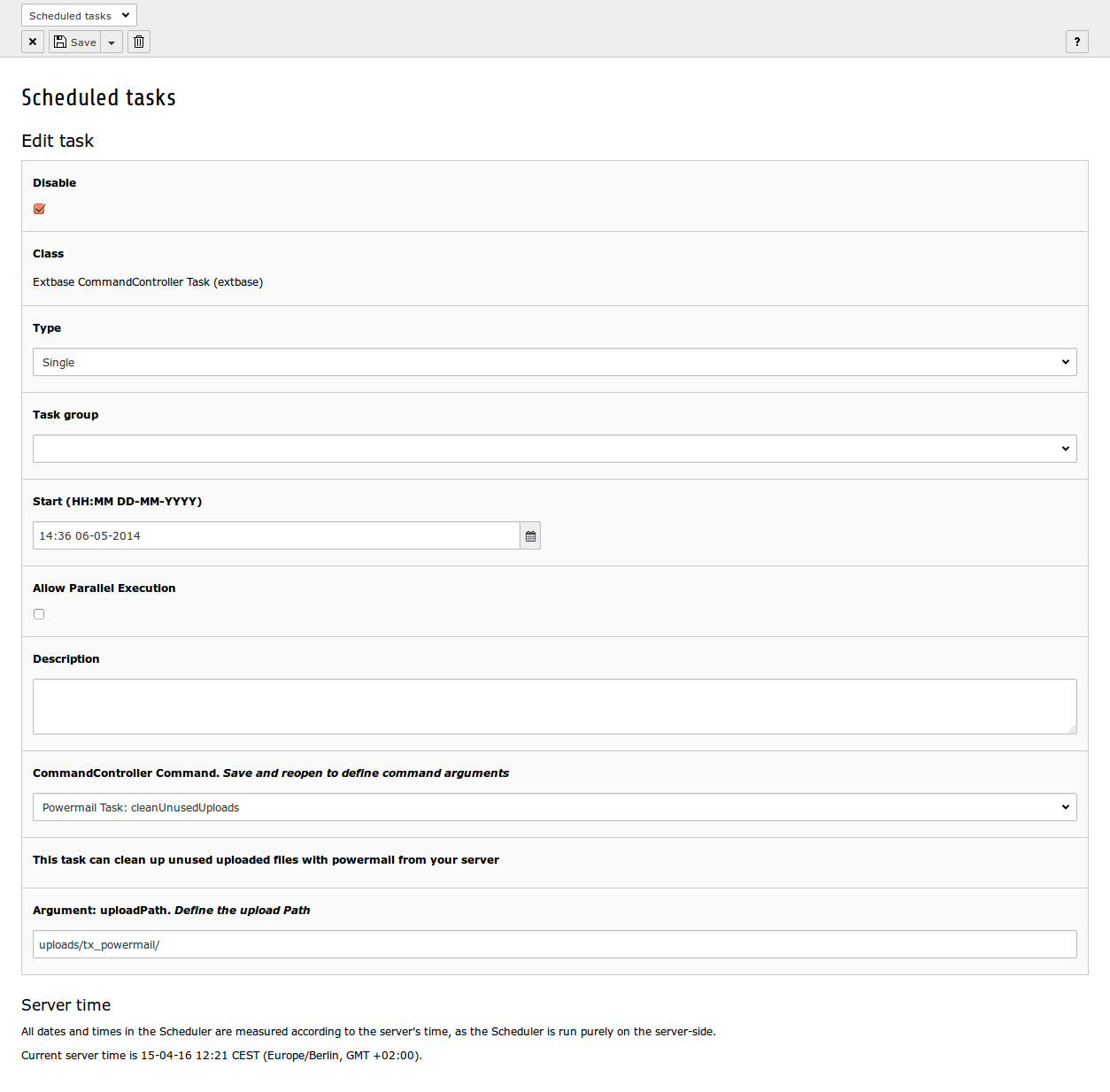Click the Description textarea resize handle

[1072, 729]
